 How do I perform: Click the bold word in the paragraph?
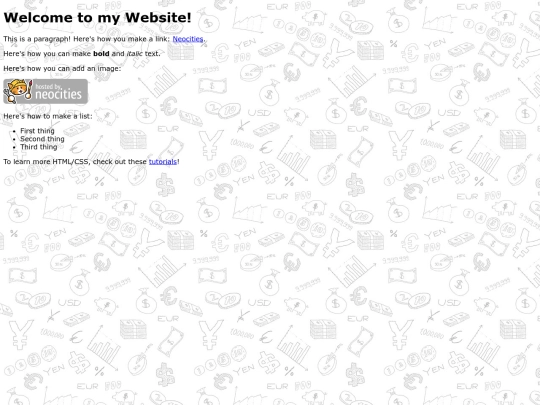point(101,54)
